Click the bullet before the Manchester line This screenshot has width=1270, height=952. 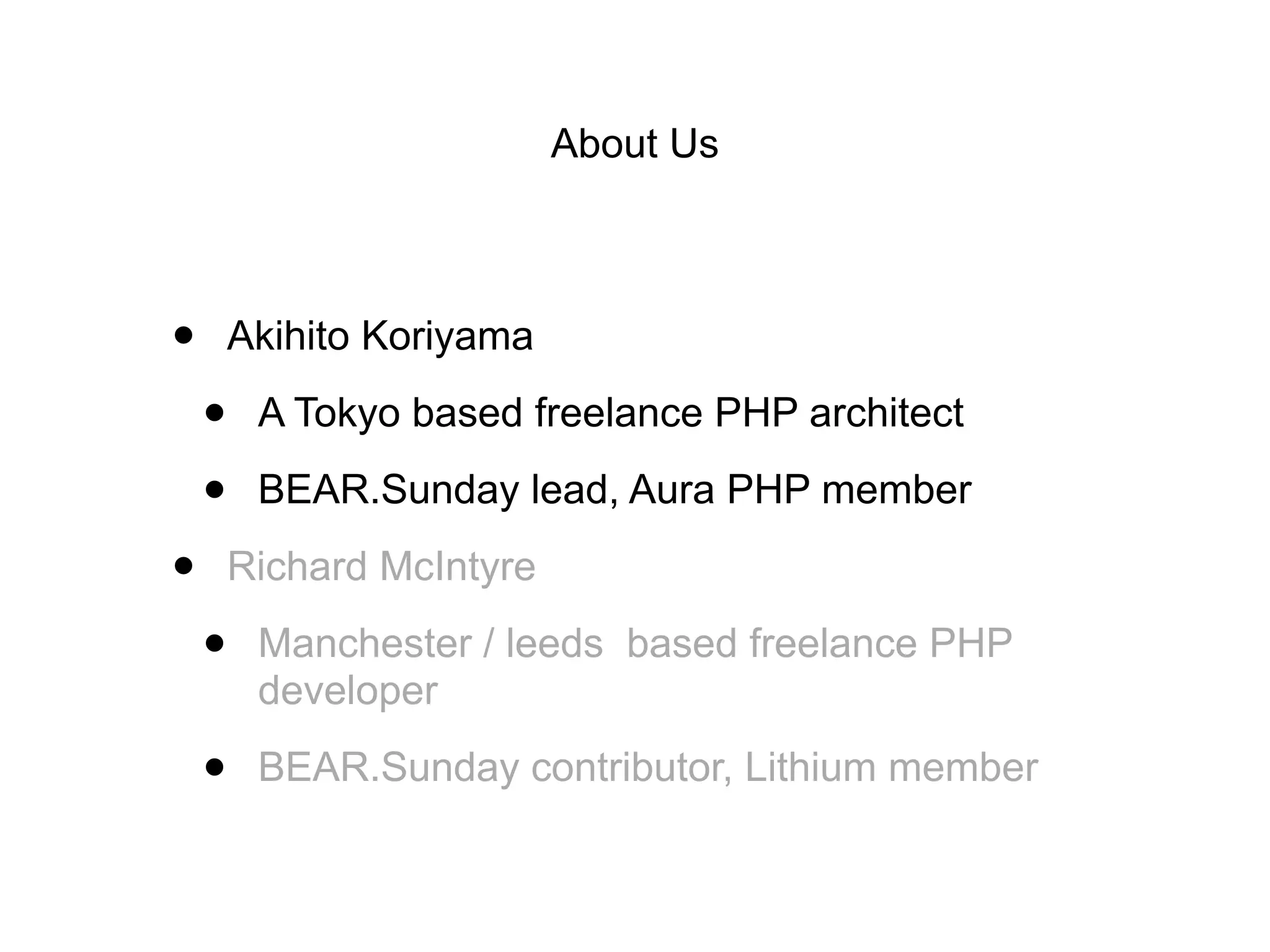click(215, 643)
